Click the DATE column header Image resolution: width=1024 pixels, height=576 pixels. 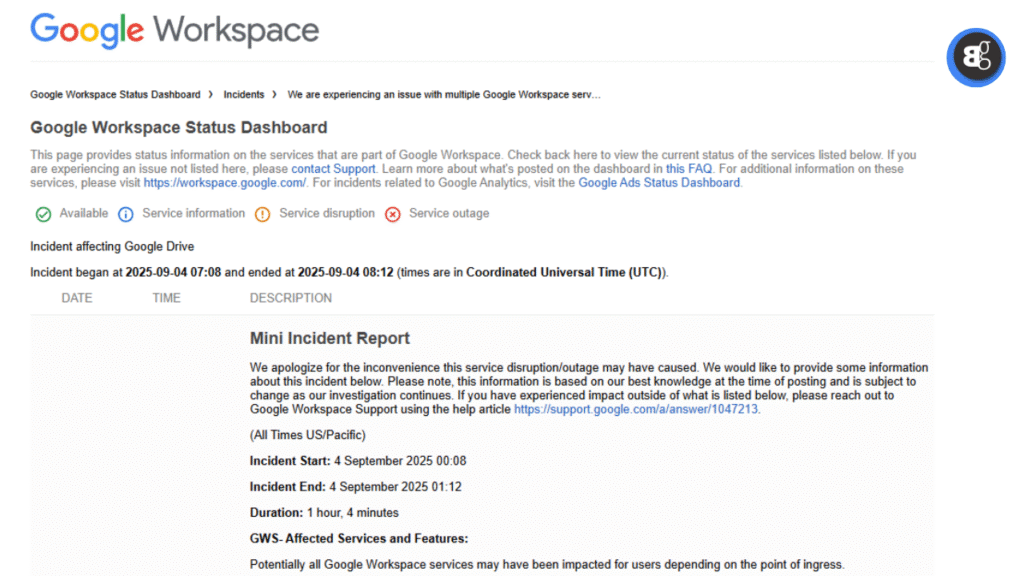point(77,297)
